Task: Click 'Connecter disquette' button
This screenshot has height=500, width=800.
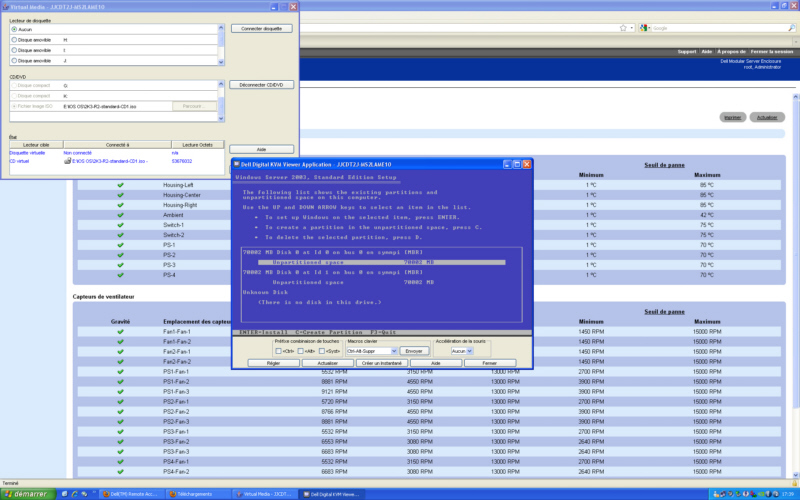Action: click(261, 29)
